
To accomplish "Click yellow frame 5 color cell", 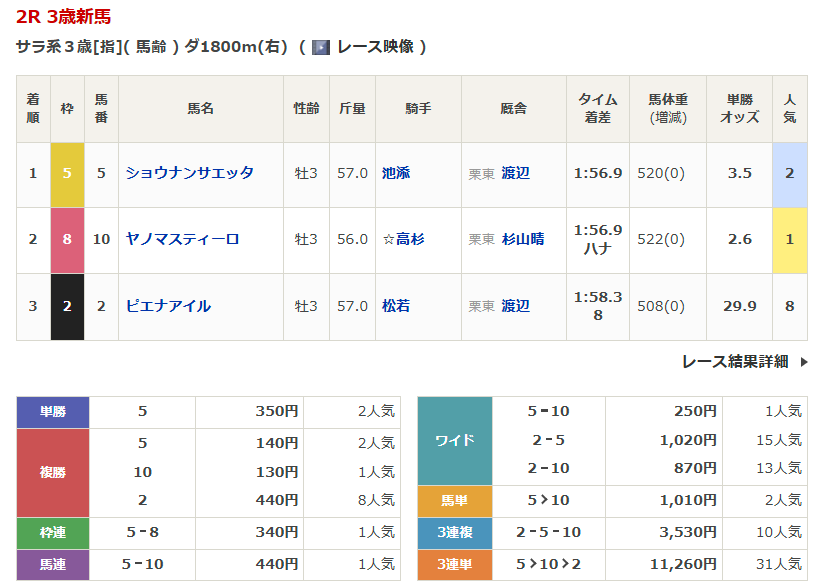I will [67, 173].
